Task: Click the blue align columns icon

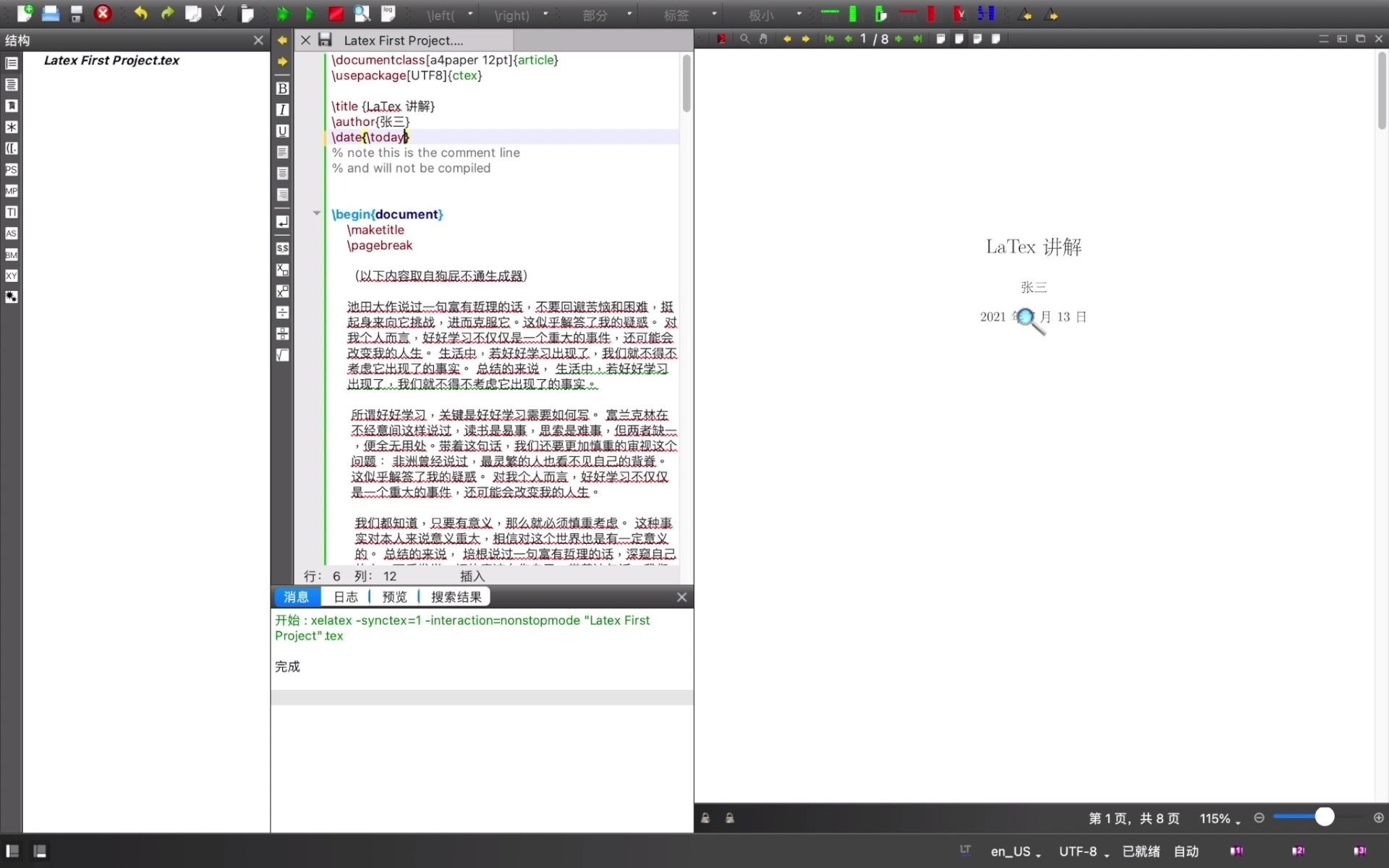Action: 986,13
